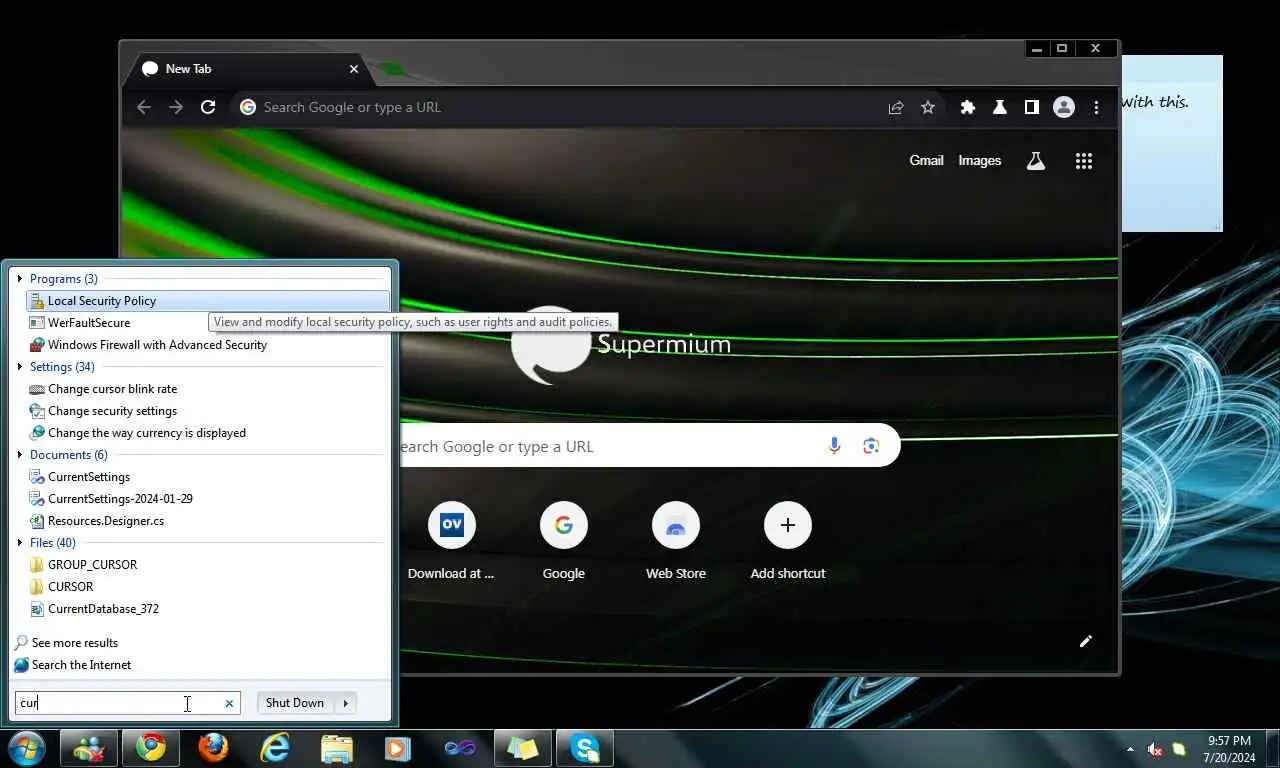Image resolution: width=1280 pixels, height=768 pixels.
Task: Switch to Chrome in the taskbar
Action: tap(151, 748)
